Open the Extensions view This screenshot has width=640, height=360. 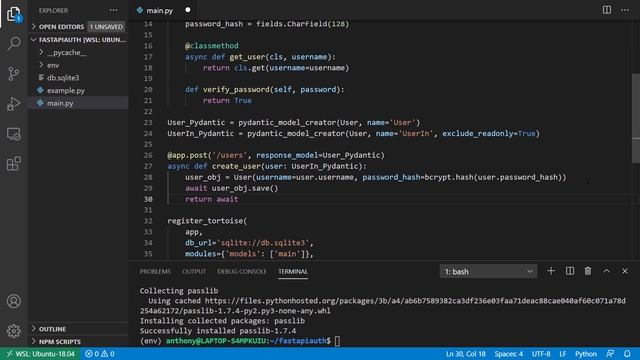tap(13, 164)
